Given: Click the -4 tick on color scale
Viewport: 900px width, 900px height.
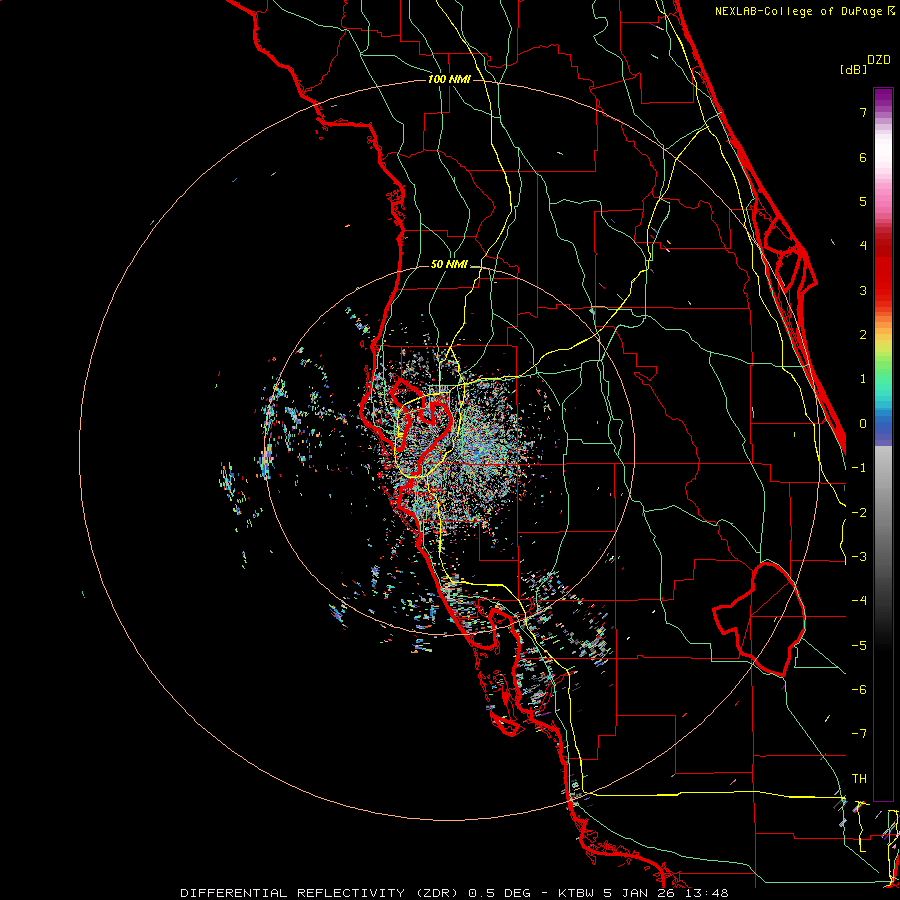Looking at the screenshot, I should coord(859,601).
